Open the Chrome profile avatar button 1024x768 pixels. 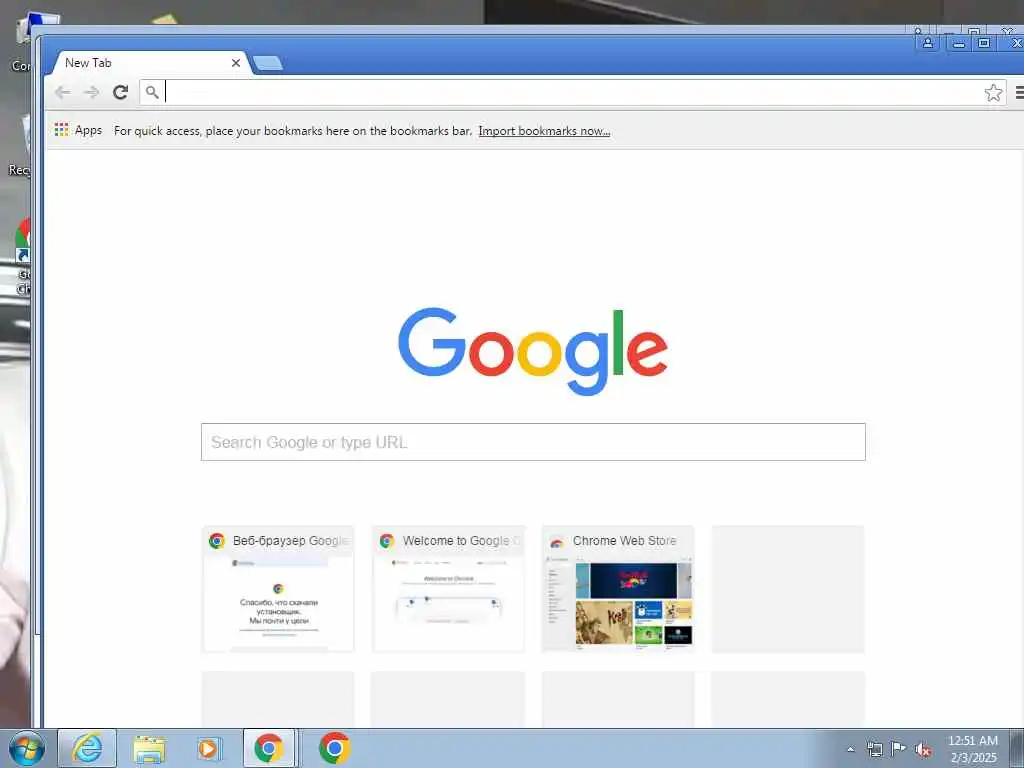[927, 44]
